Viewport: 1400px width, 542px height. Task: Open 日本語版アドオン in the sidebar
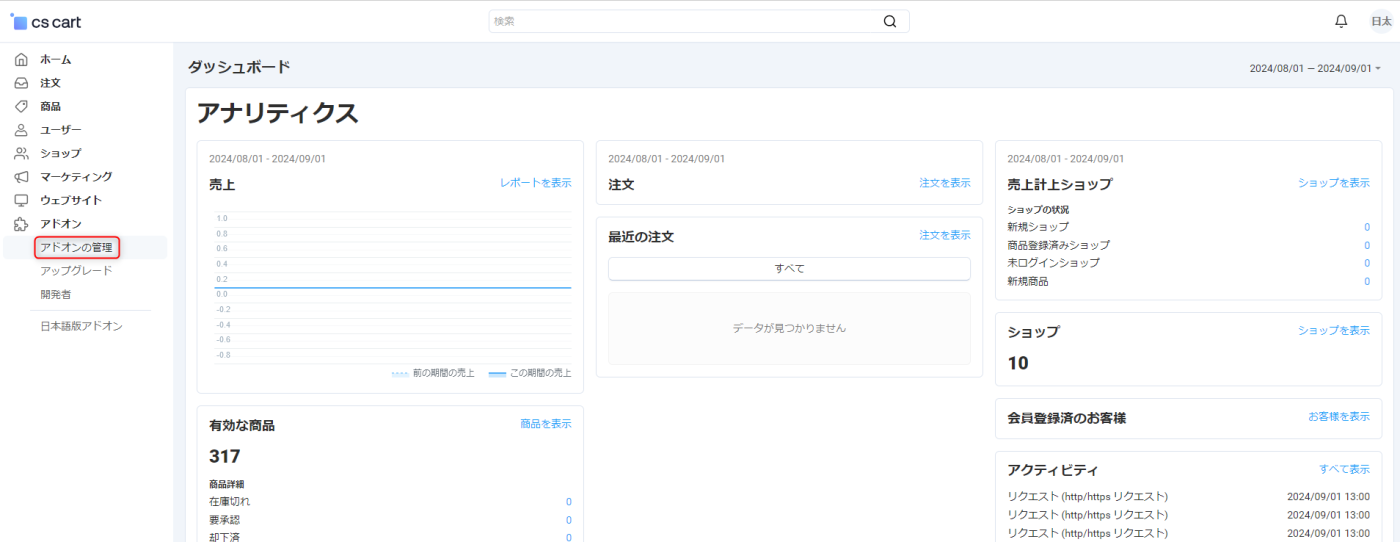click(81, 326)
